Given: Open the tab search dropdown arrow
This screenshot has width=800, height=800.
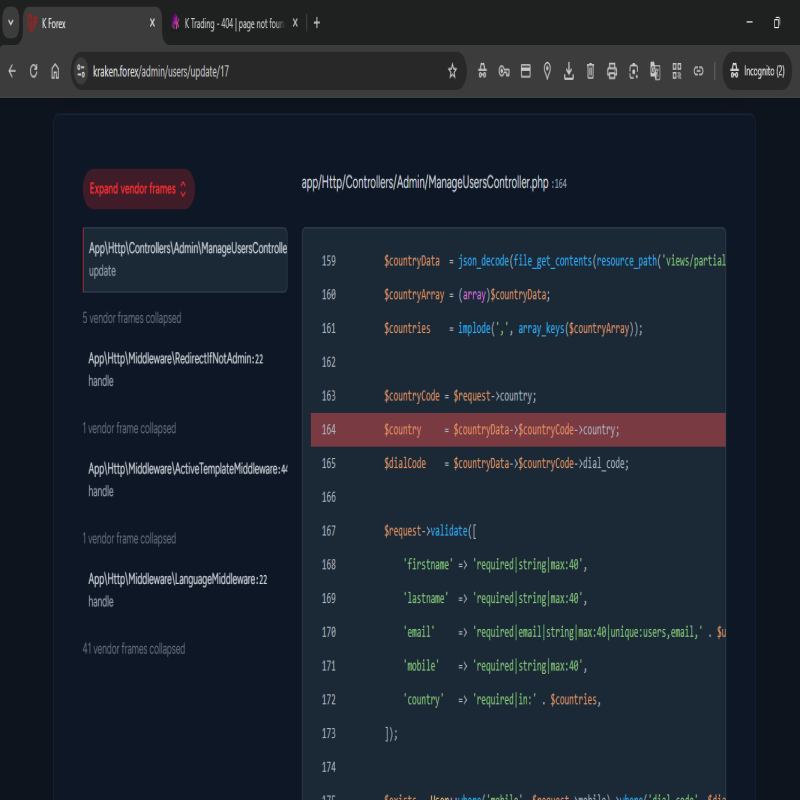Looking at the screenshot, I should (11, 22).
